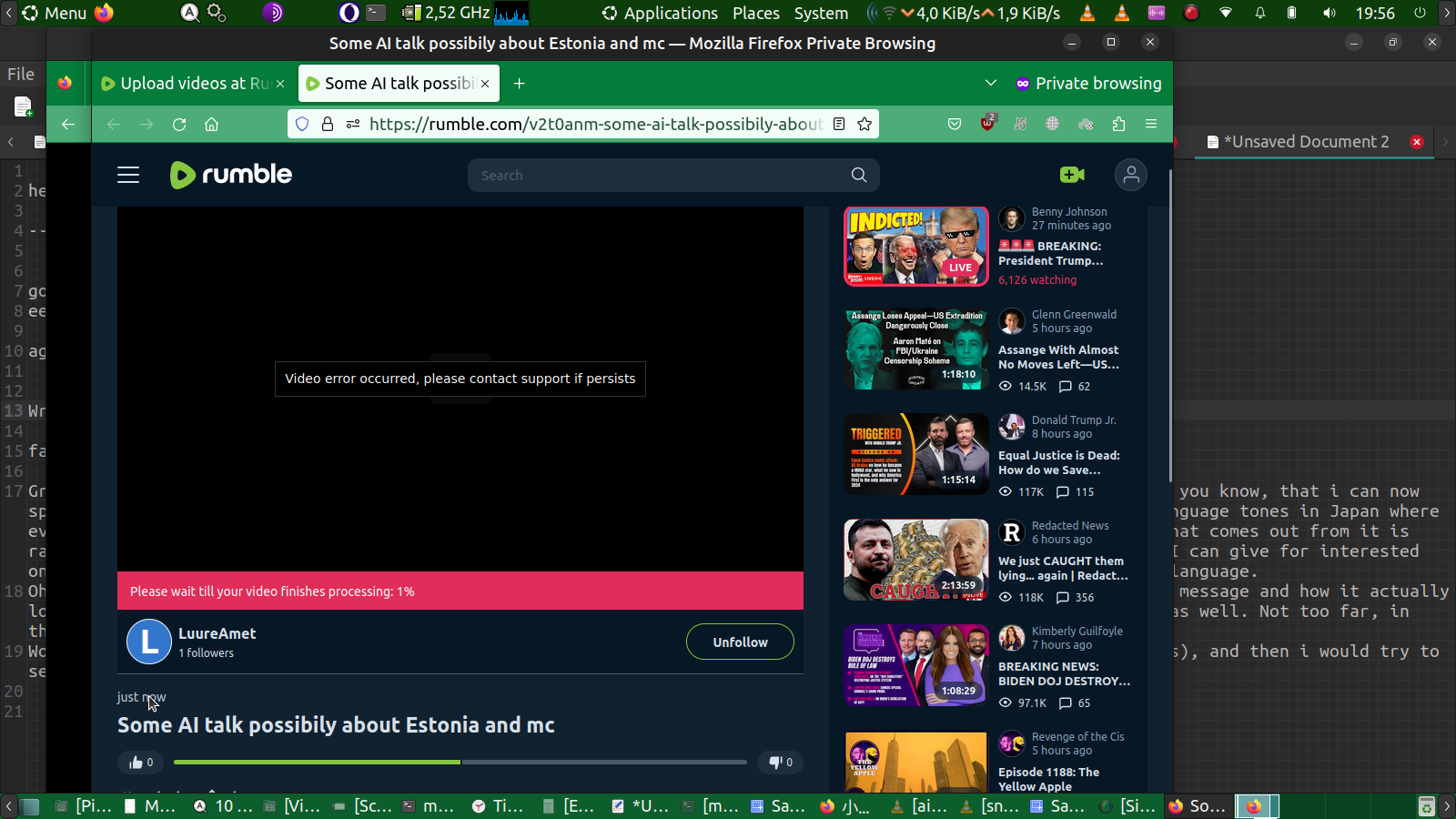Viewport: 1456px width, 819px height.
Task: Open the TRIGGERED video thumbnail
Action: (x=916, y=454)
